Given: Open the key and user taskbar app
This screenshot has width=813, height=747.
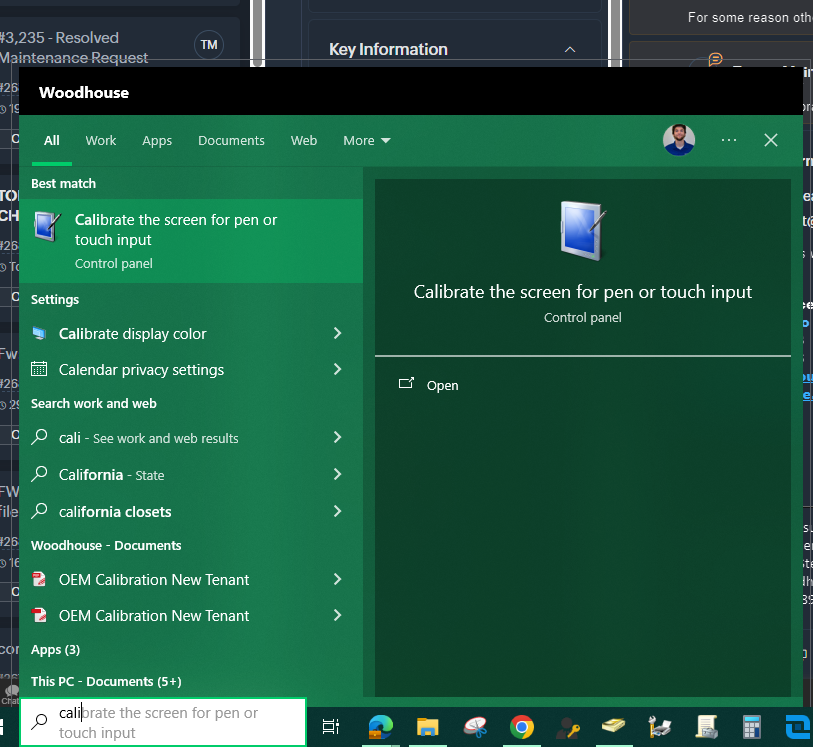Looking at the screenshot, I should tap(568, 727).
